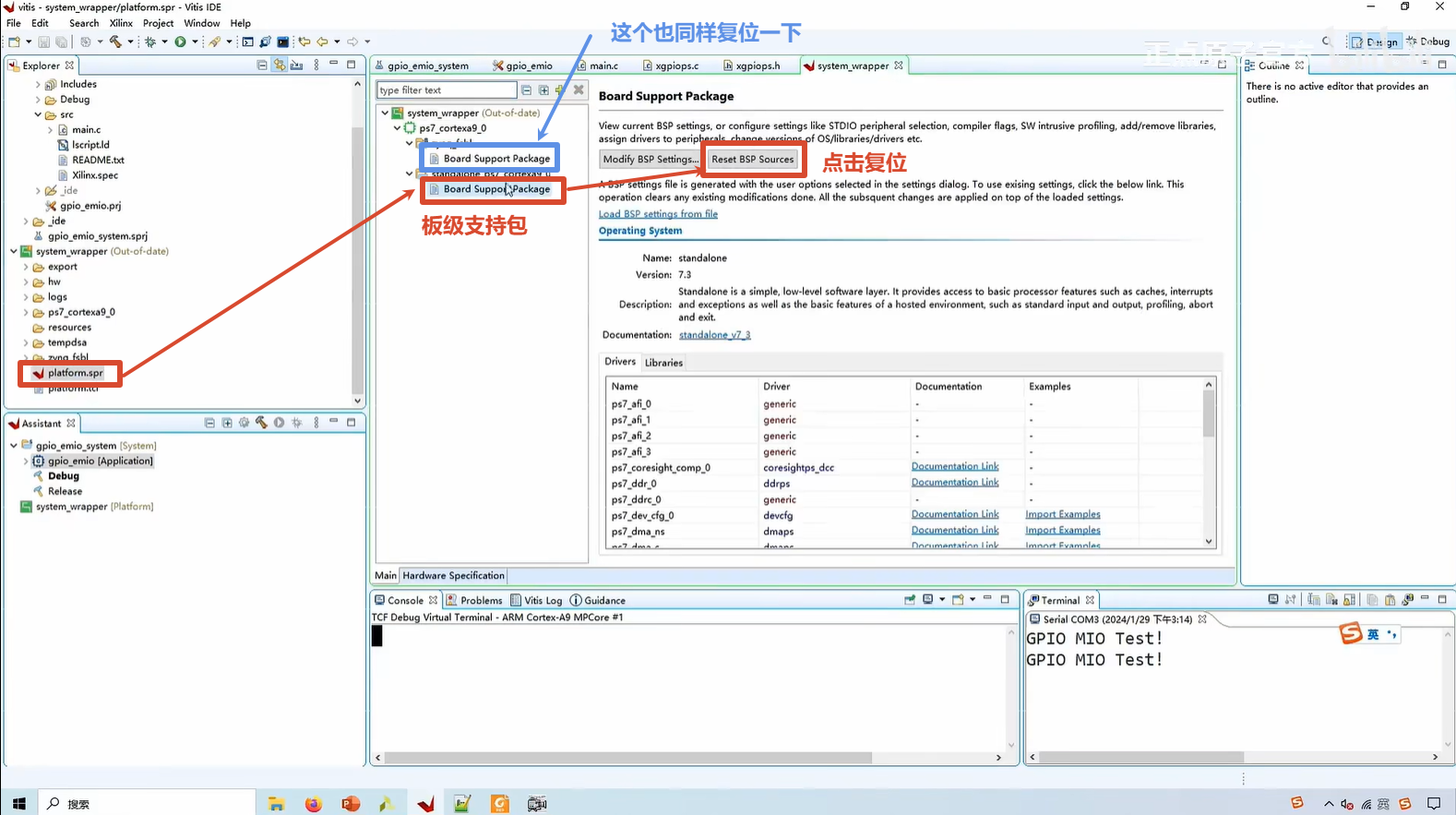This screenshot has height=815, width=1456.
Task: Click Assistant panel build hammer icon
Action: click(x=261, y=423)
